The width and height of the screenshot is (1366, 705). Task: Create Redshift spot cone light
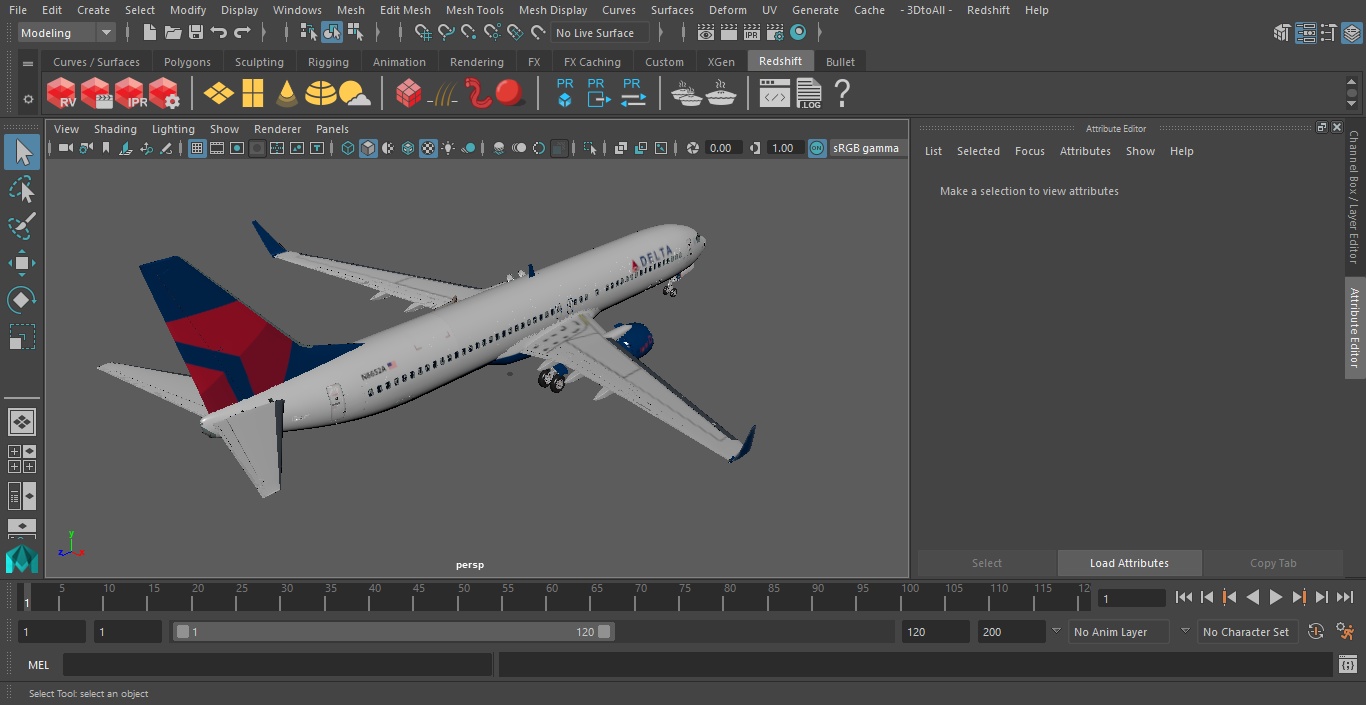[x=287, y=94]
